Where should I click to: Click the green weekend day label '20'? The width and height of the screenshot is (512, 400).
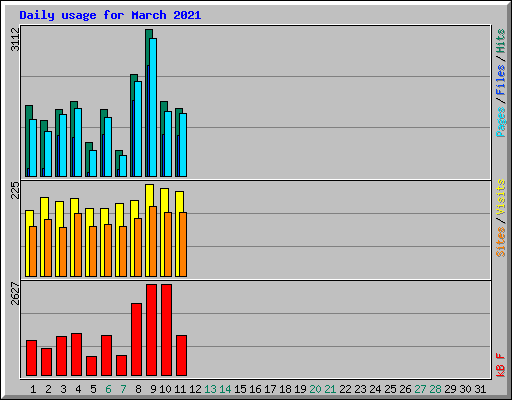point(315,389)
